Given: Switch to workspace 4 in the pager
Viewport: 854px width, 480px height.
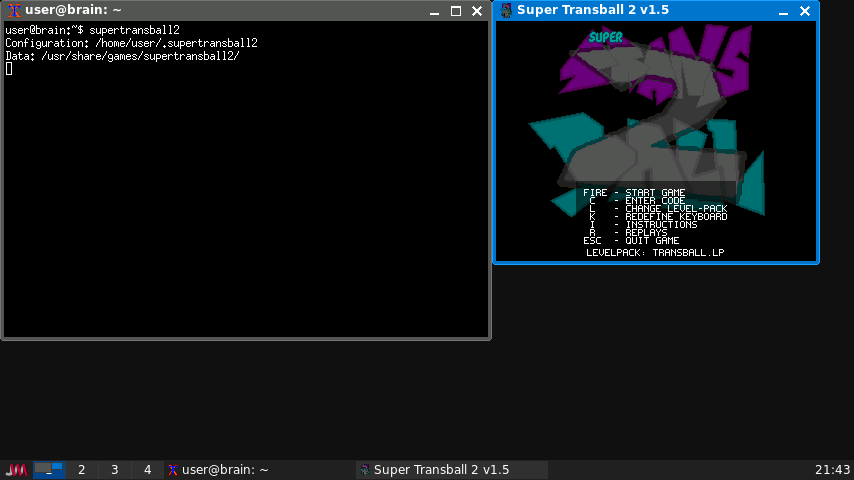Looking at the screenshot, I should tap(148, 470).
